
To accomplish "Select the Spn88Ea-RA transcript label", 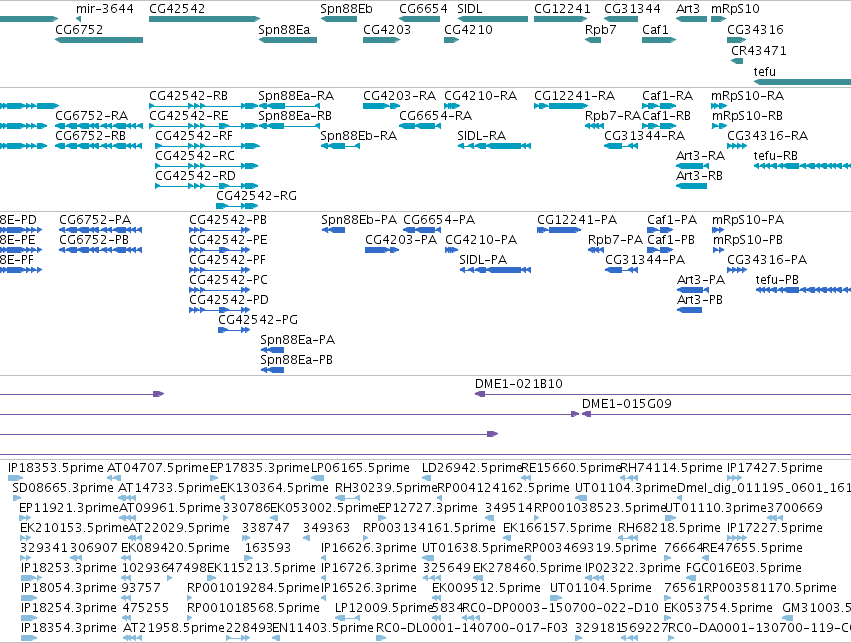I will [296, 96].
